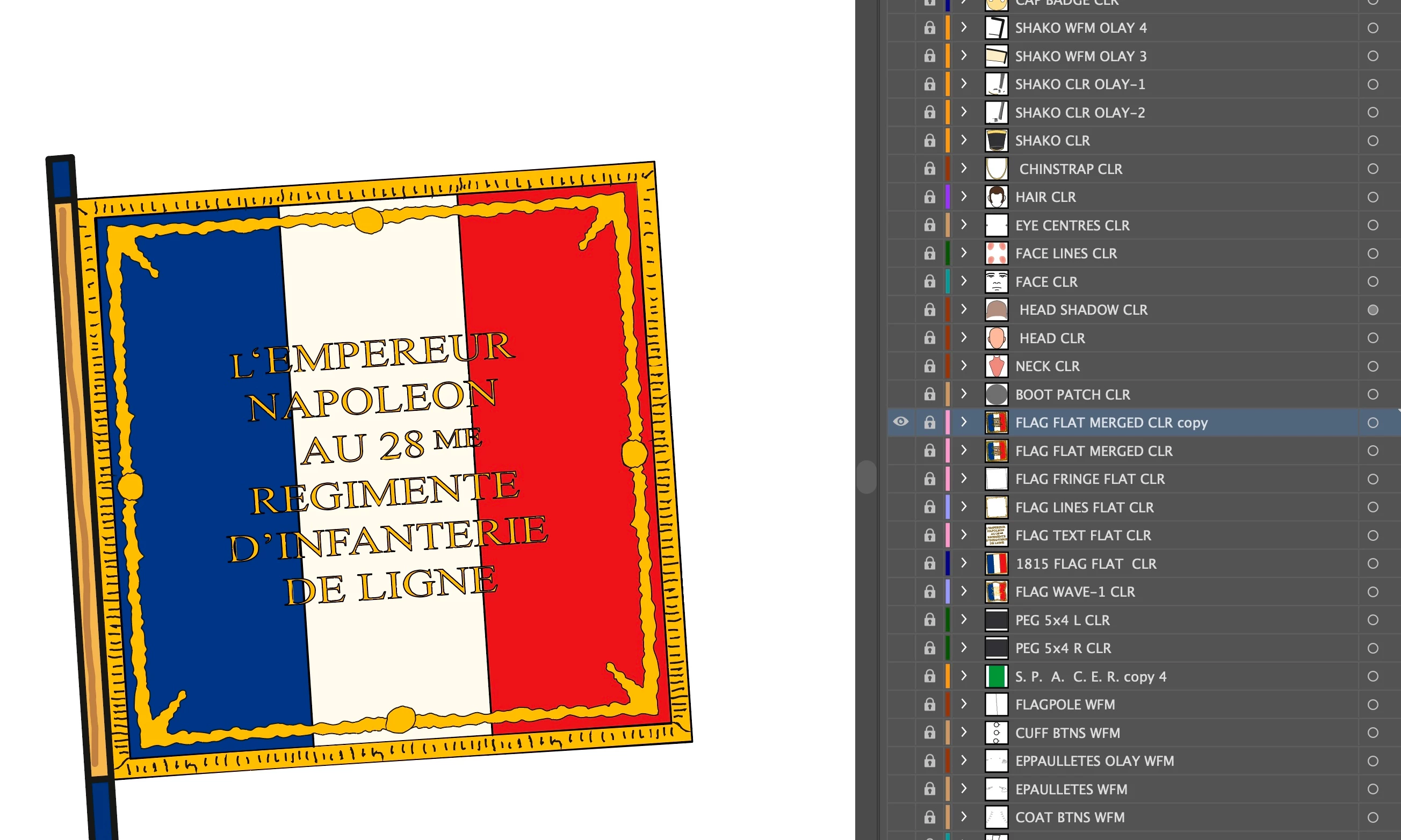Image resolution: width=1401 pixels, height=840 pixels.
Task: Show the FLAG FLAT MERGED CLR layer
Action: click(900, 451)
